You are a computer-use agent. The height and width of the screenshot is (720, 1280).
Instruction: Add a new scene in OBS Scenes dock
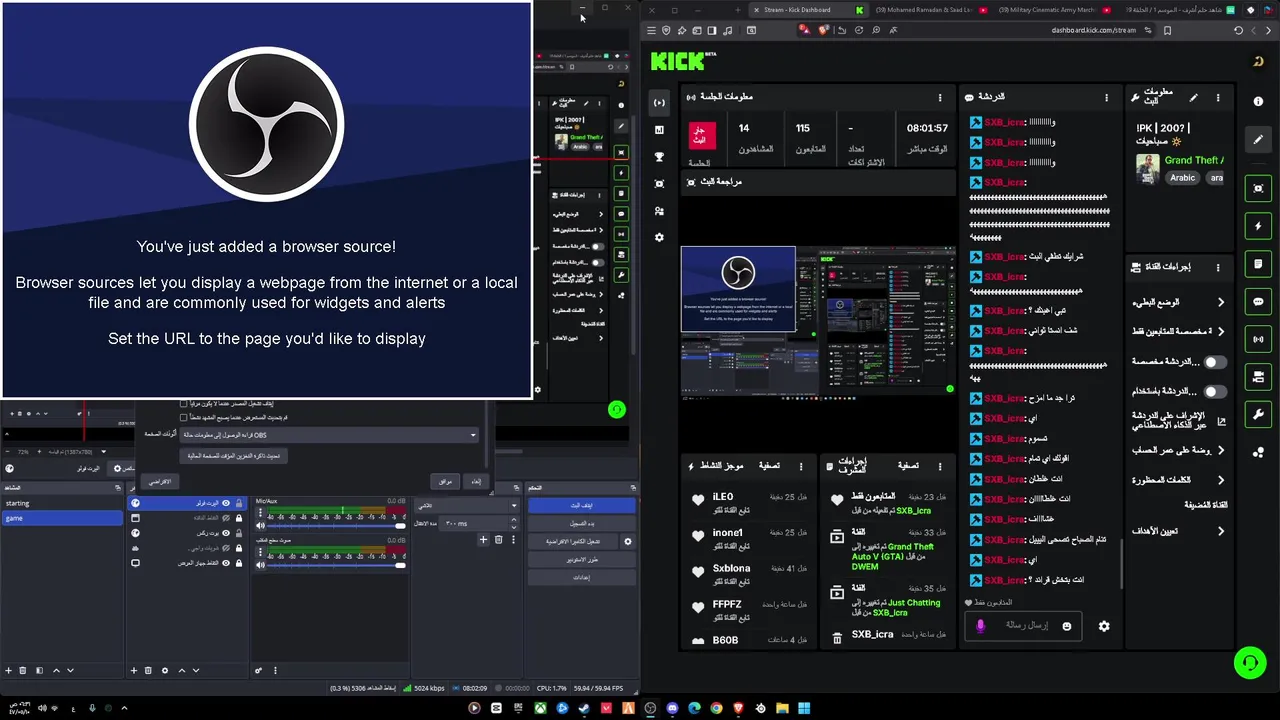pos(7,670)
